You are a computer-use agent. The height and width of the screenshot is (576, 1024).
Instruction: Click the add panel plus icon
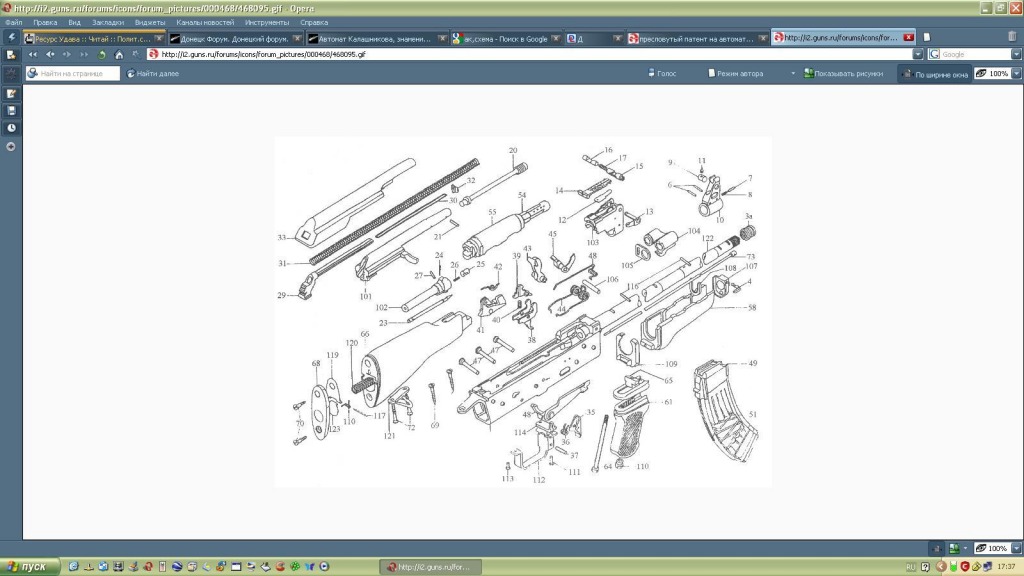point(11,146)
